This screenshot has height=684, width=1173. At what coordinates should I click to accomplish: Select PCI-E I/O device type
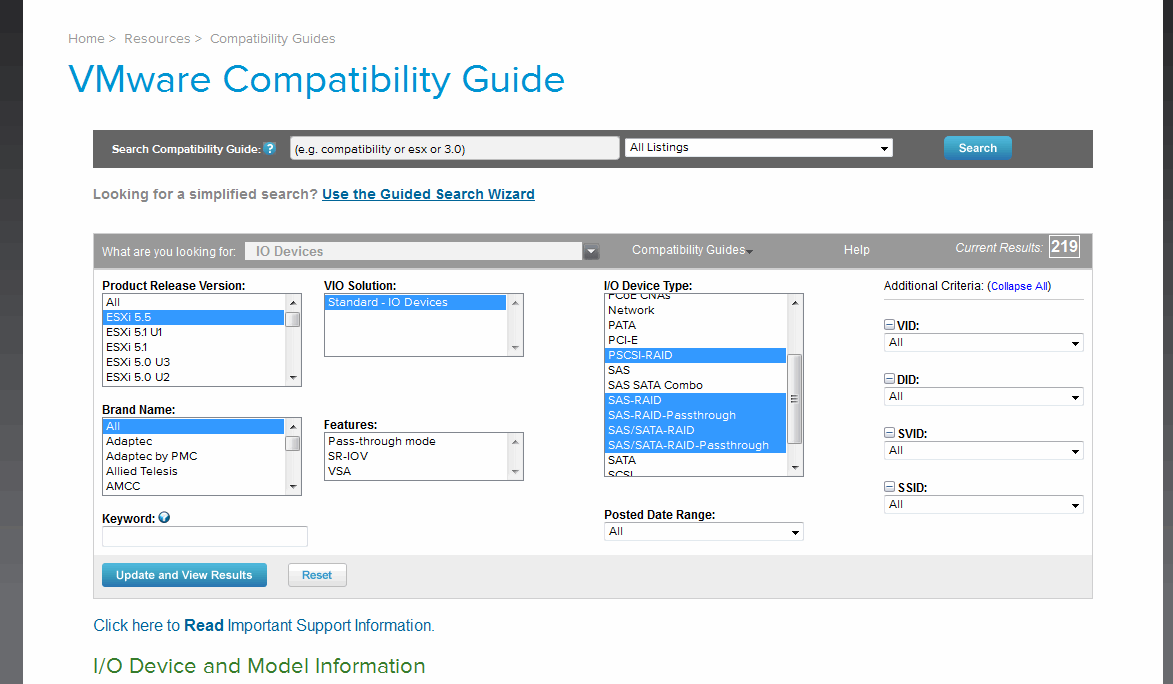pyautogui.click(x=695, y=341)
